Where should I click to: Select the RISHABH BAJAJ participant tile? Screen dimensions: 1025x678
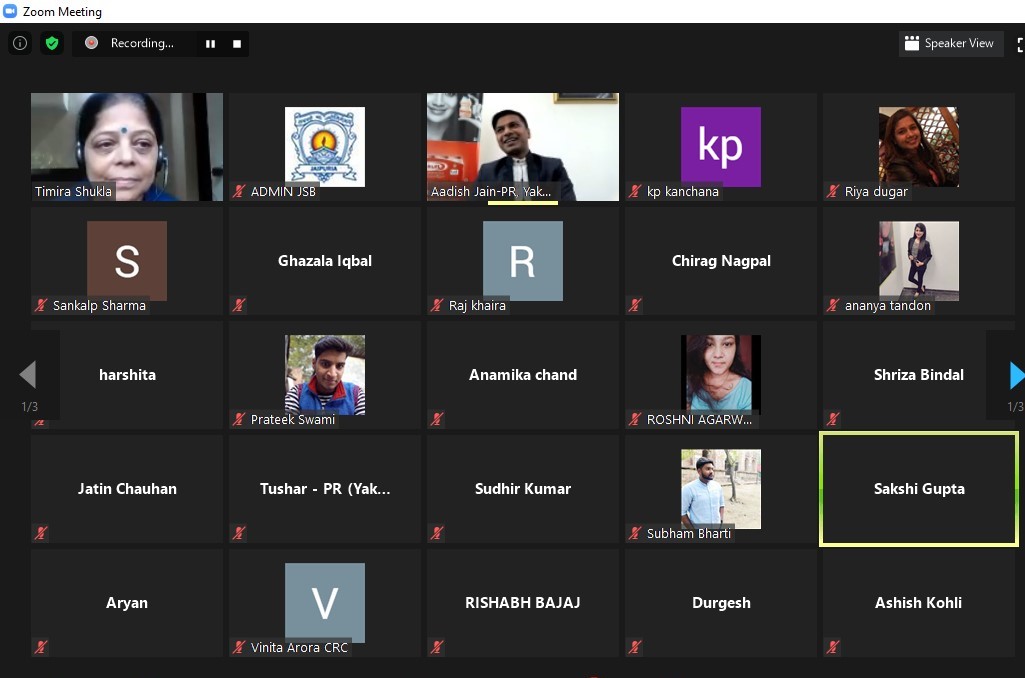[523, 603]
